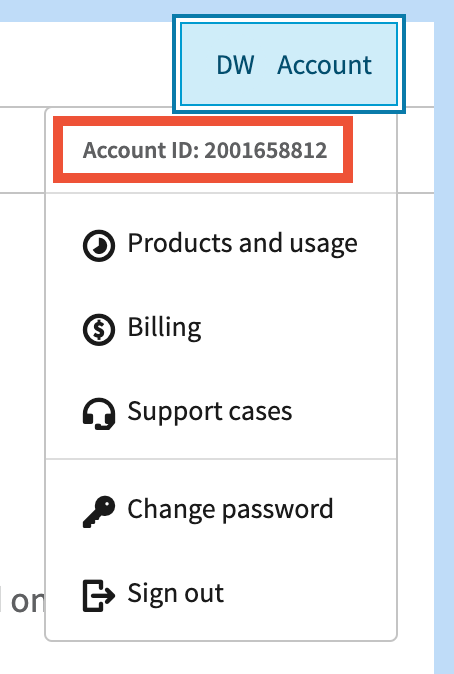Click the Sign out arrow icon
This screenshot has width=454, height=674.
98,595
